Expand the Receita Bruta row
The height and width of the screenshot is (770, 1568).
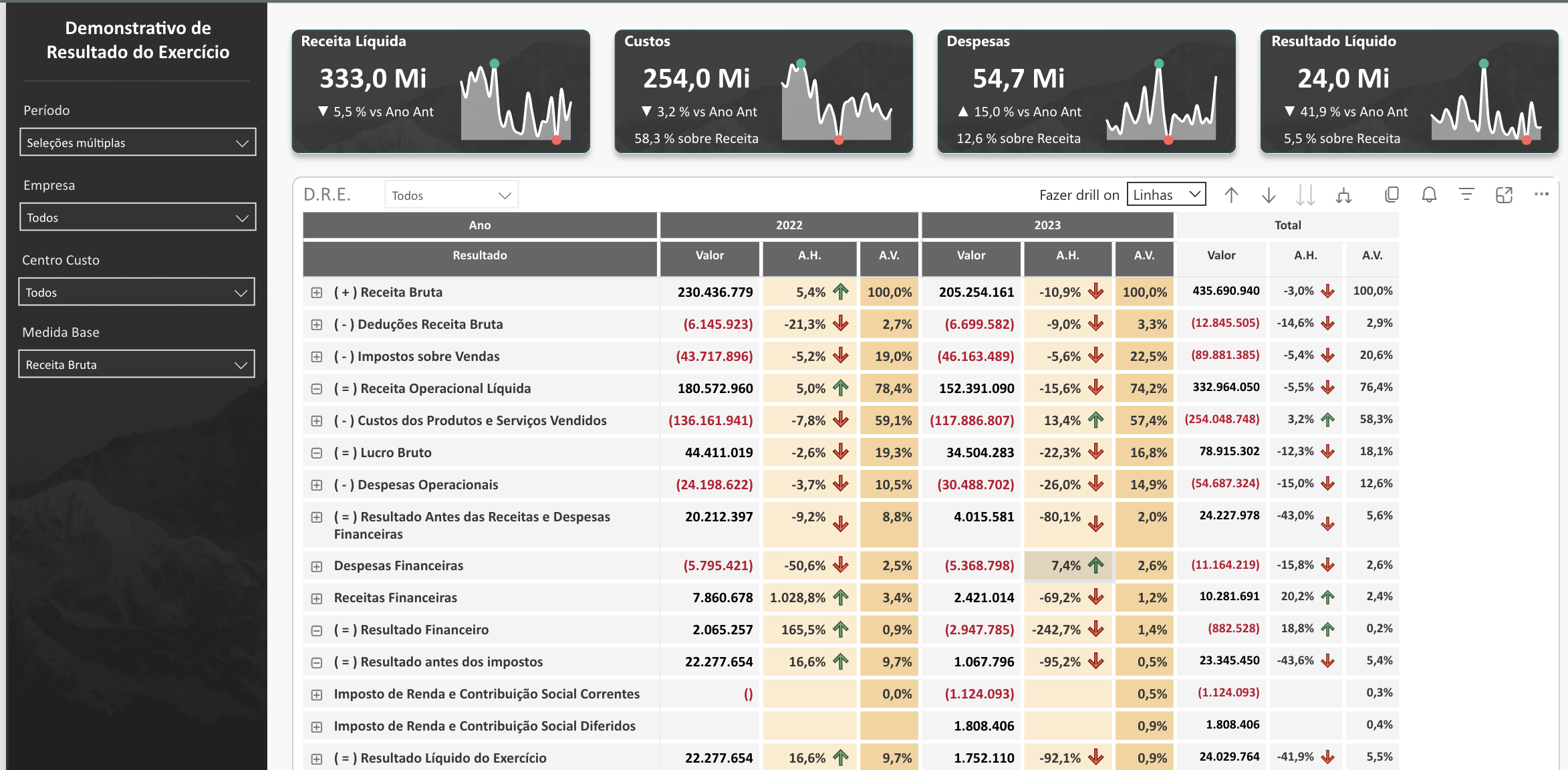[x=317, y=293]
